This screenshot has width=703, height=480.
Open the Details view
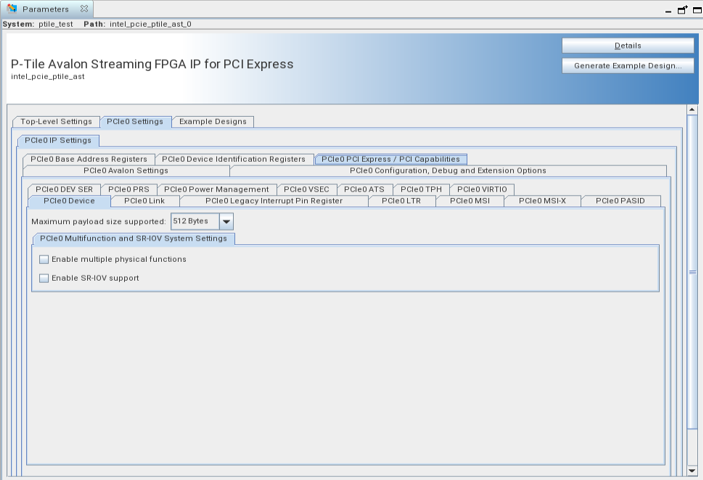628,45
